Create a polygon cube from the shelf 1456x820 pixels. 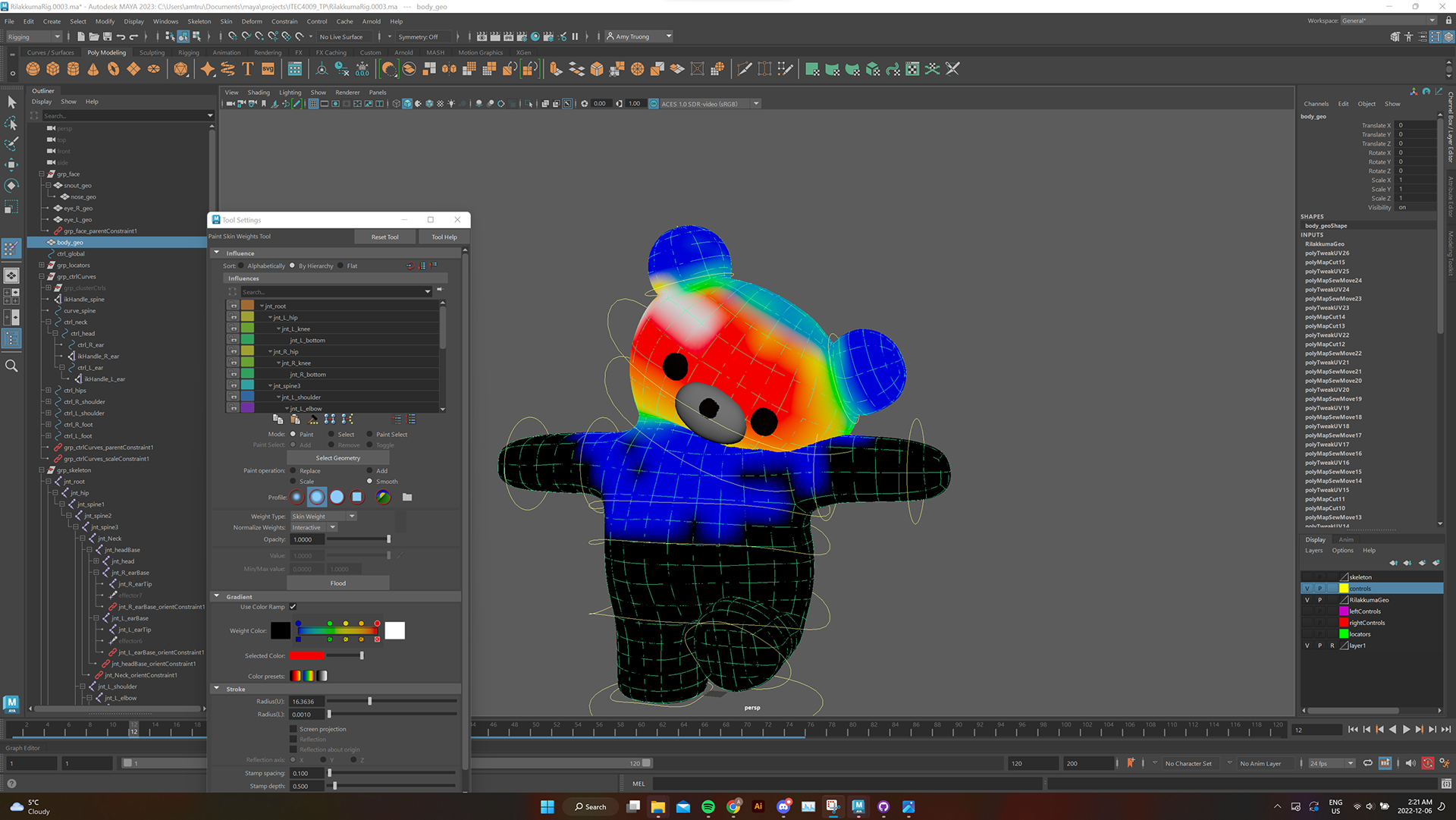53,69
